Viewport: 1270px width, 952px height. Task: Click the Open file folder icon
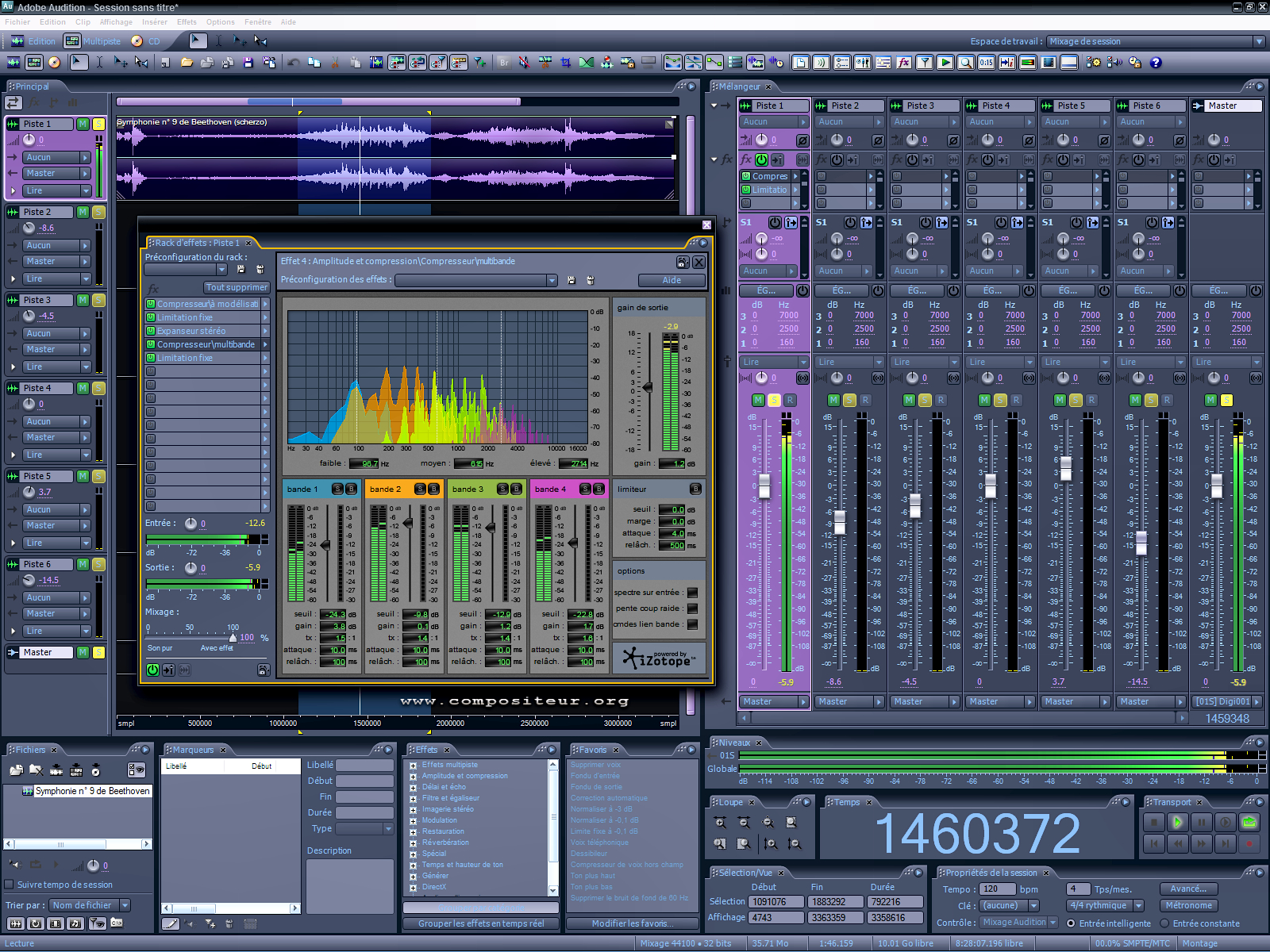tap(187, 62)
